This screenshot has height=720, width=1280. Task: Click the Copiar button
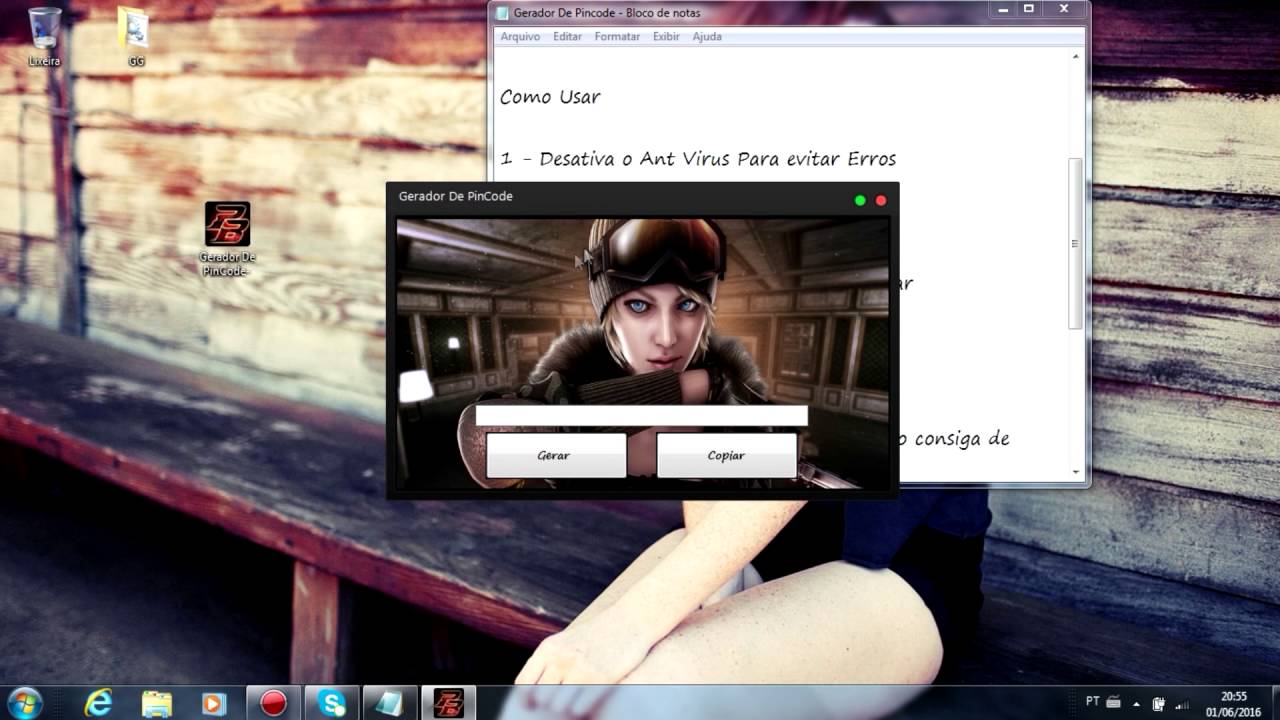coord(726,455)
